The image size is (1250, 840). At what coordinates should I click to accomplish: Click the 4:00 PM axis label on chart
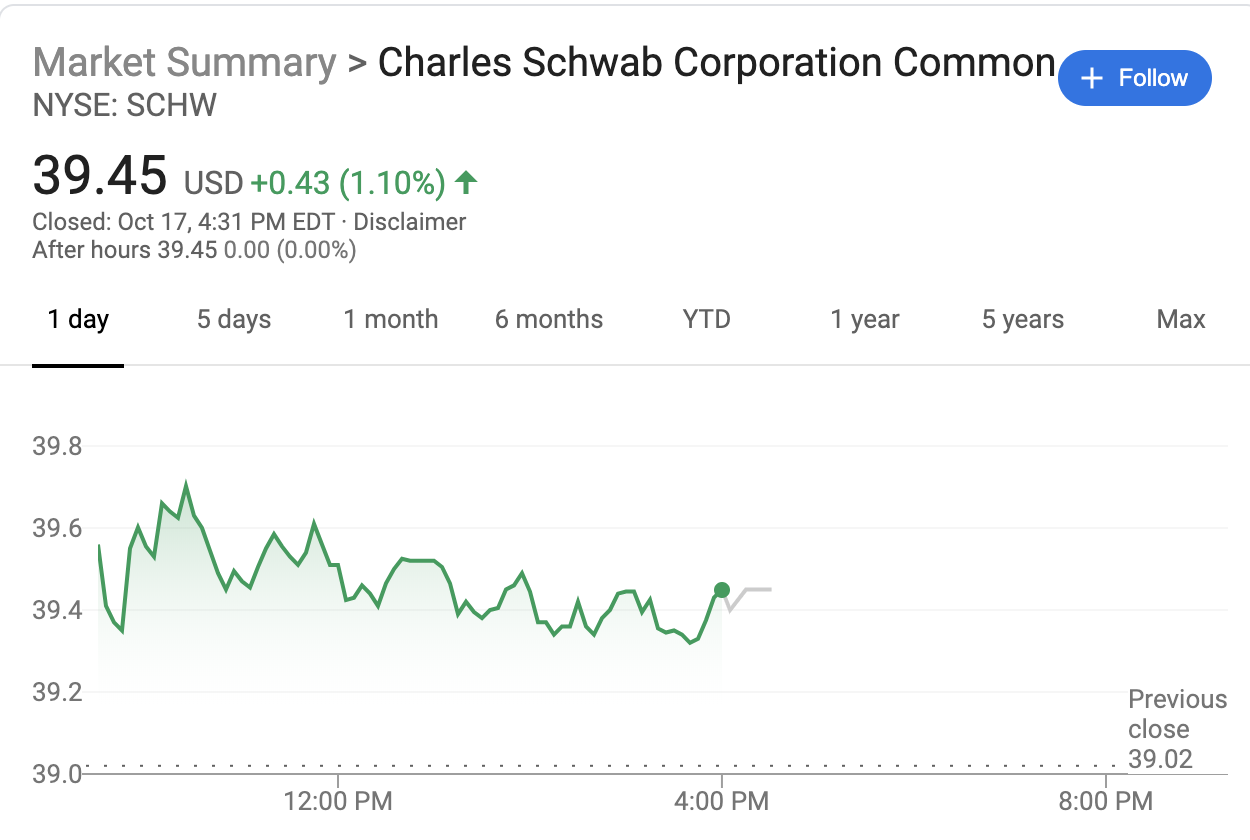[x=721, y=801]
